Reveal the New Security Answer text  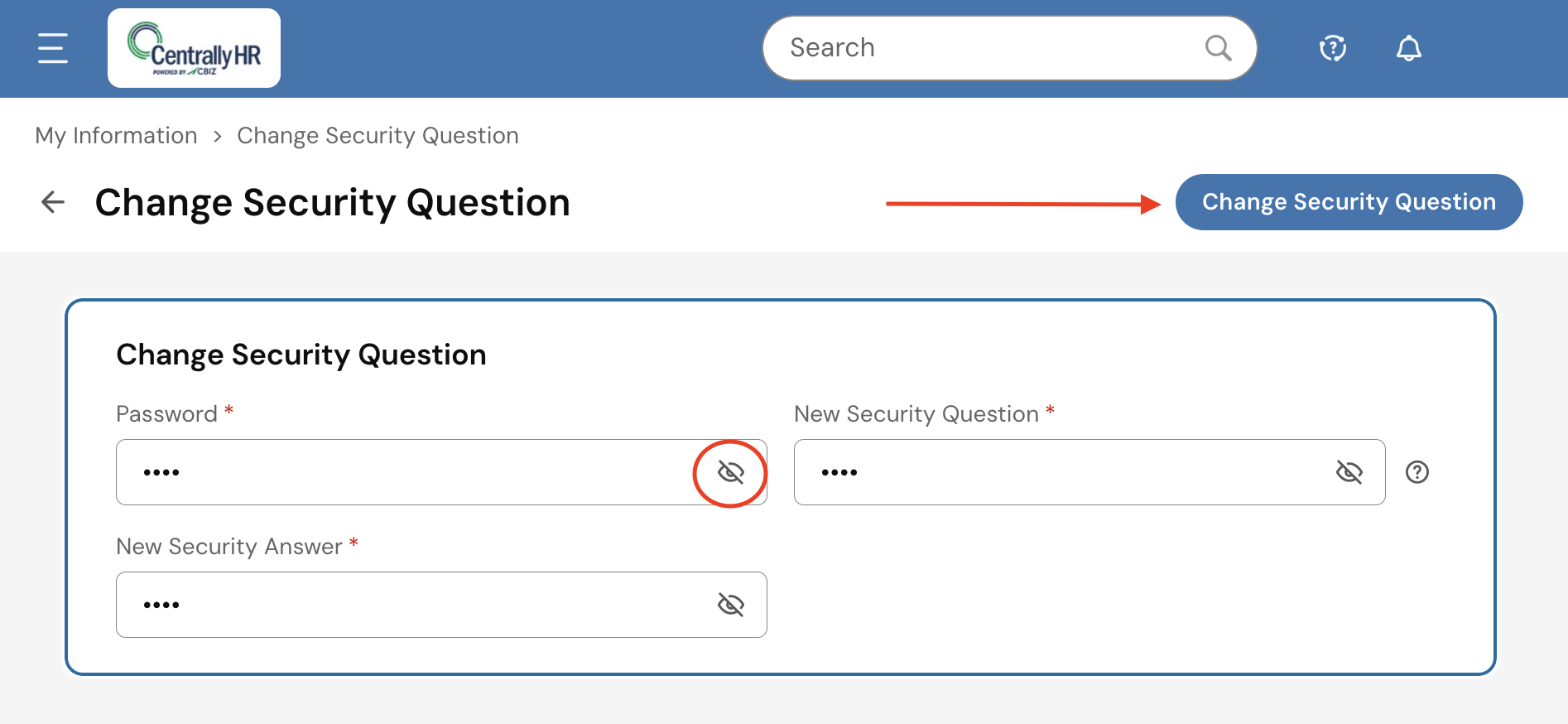click(730, 605)
